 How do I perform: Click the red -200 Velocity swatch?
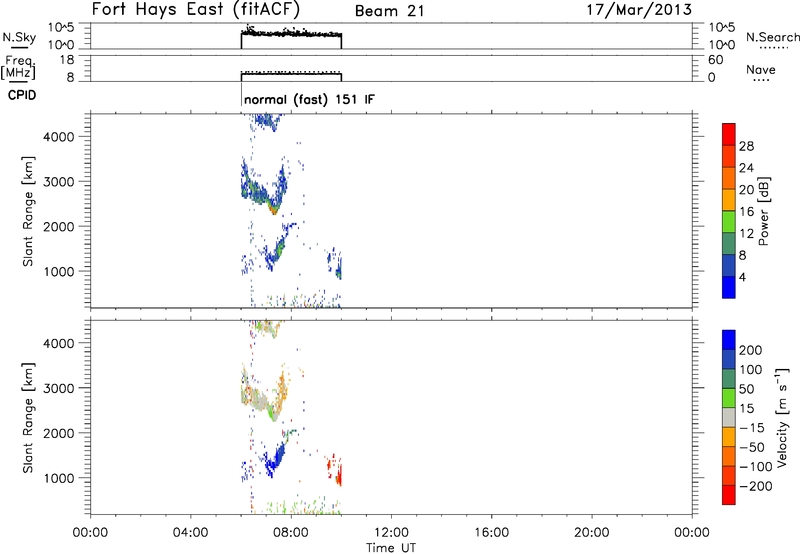coord(729,495)
